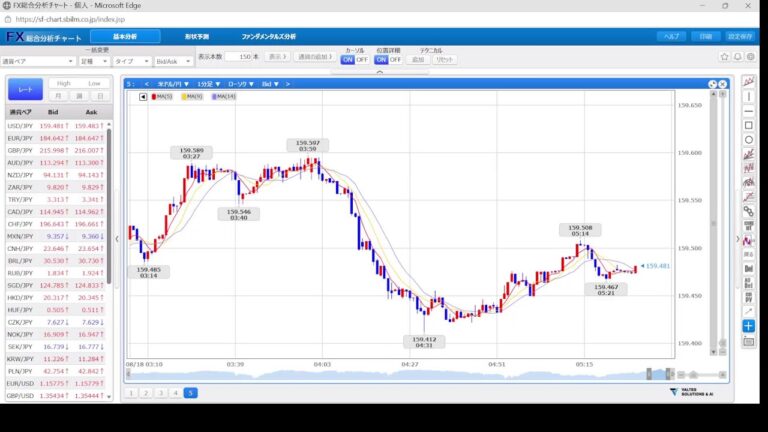Screen dimensions: 768x432
Task: Collapse the right drawing toolbar arrow
Action: click(738, 239)
